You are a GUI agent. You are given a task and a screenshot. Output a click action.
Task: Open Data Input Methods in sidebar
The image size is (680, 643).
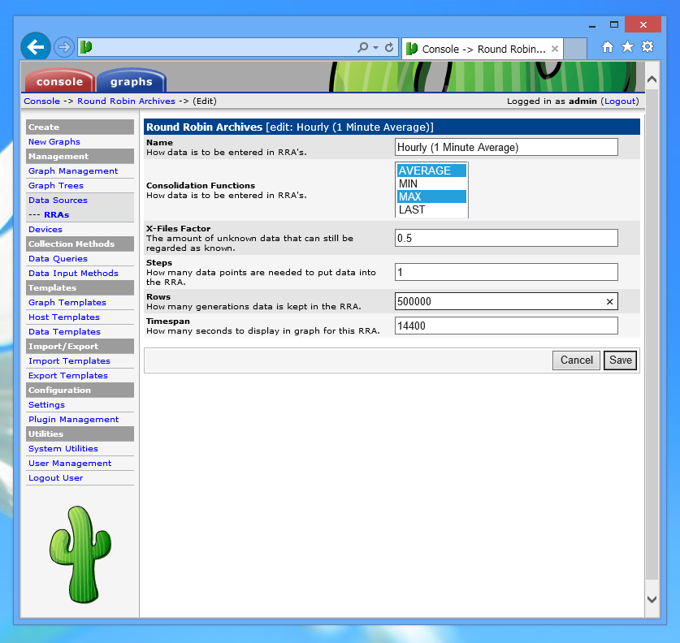[x=73, y=273]
